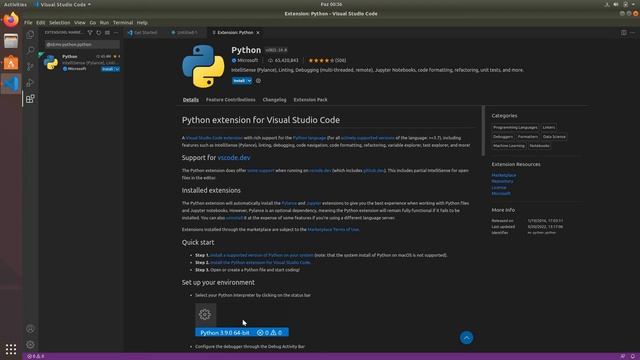
Task: Open the View menu
Action: coord(80,22)
